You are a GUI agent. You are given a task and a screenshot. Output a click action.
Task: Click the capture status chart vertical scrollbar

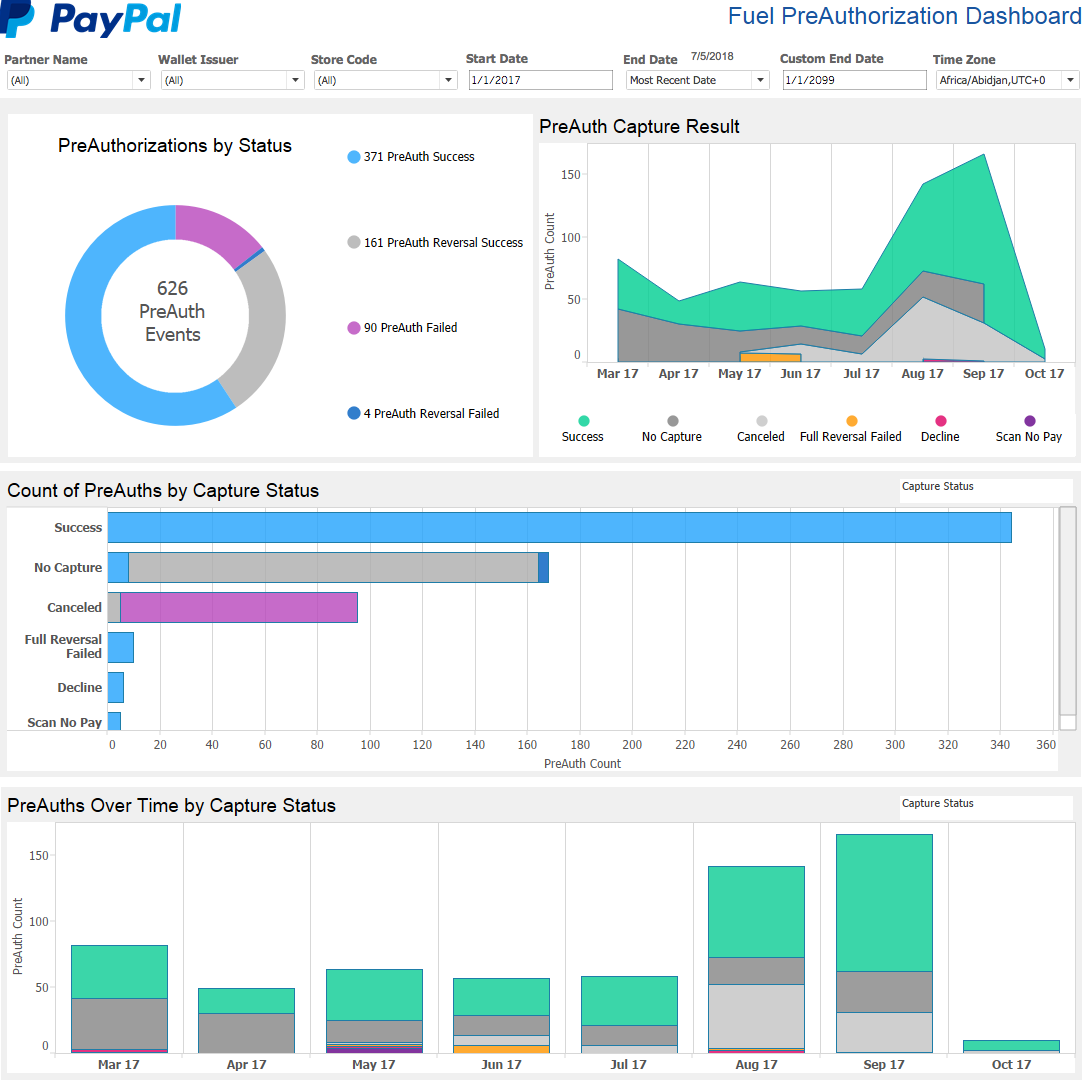[1067, 610]
